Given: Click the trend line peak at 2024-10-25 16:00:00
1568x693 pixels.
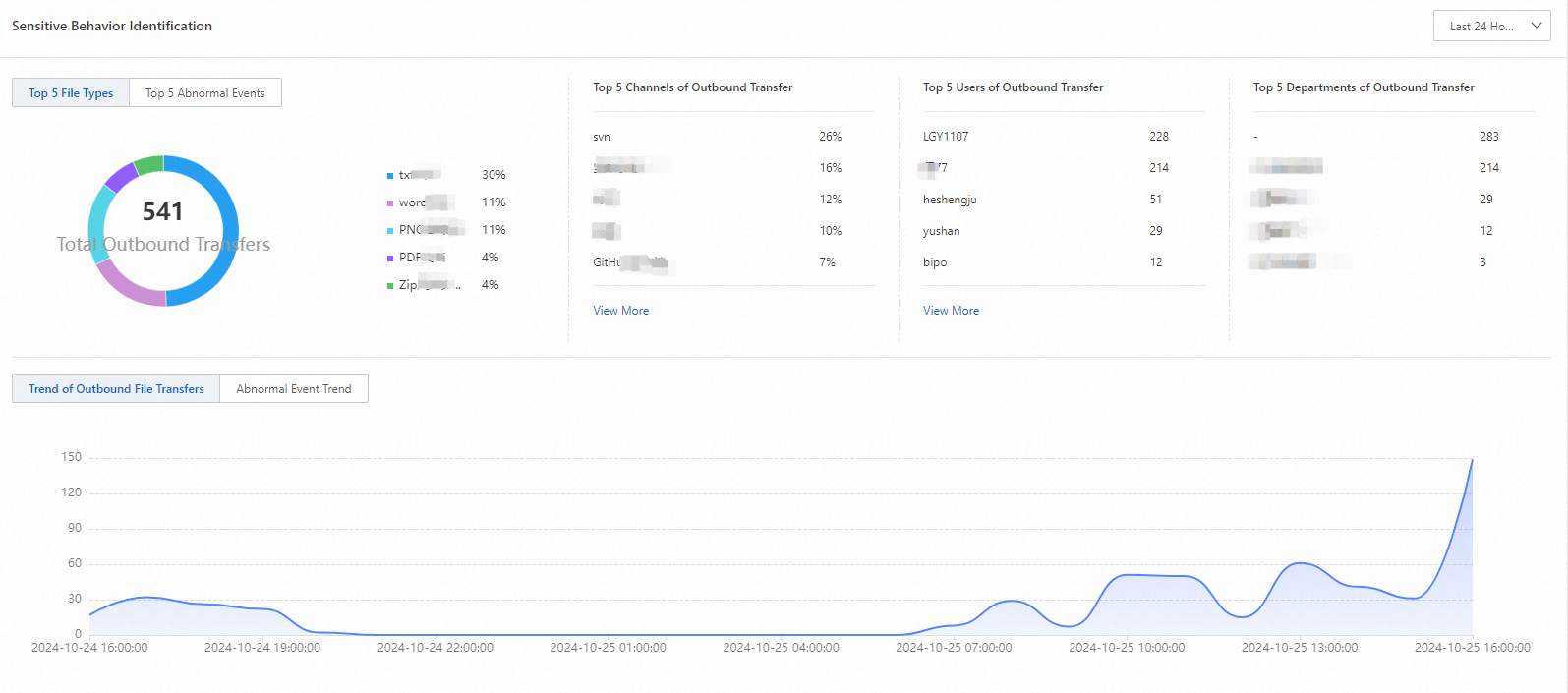Looking at the screenshot, I should click(x=1472, y=459).
